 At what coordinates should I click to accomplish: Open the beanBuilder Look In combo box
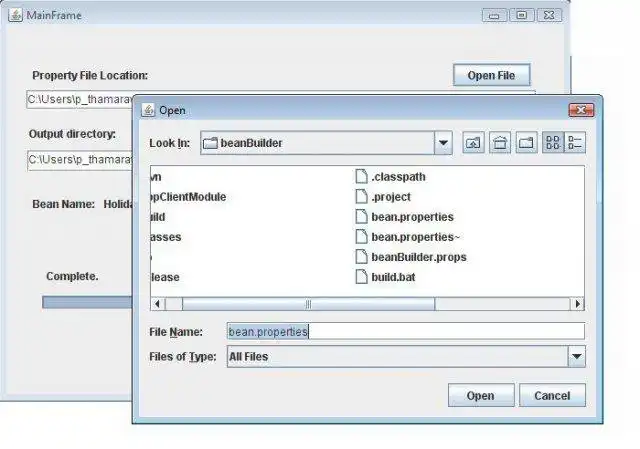tap(326, 143)
